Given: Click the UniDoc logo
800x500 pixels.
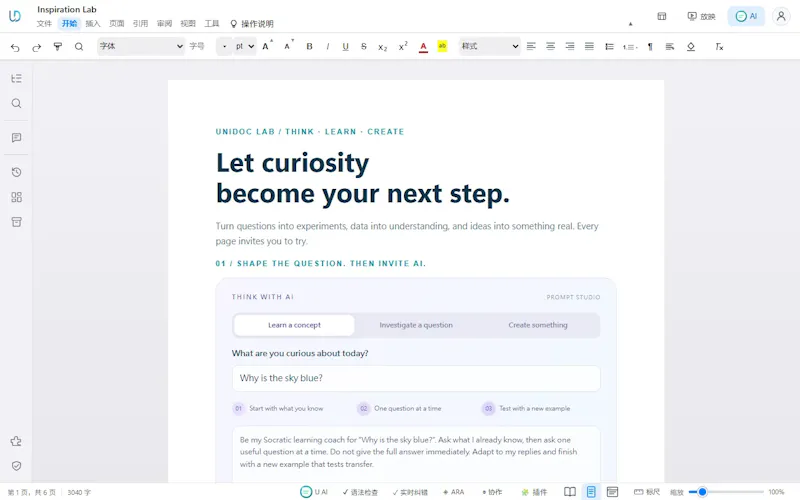Looking at the screenshot, I should pyautogui.click(x=15, y=16).
